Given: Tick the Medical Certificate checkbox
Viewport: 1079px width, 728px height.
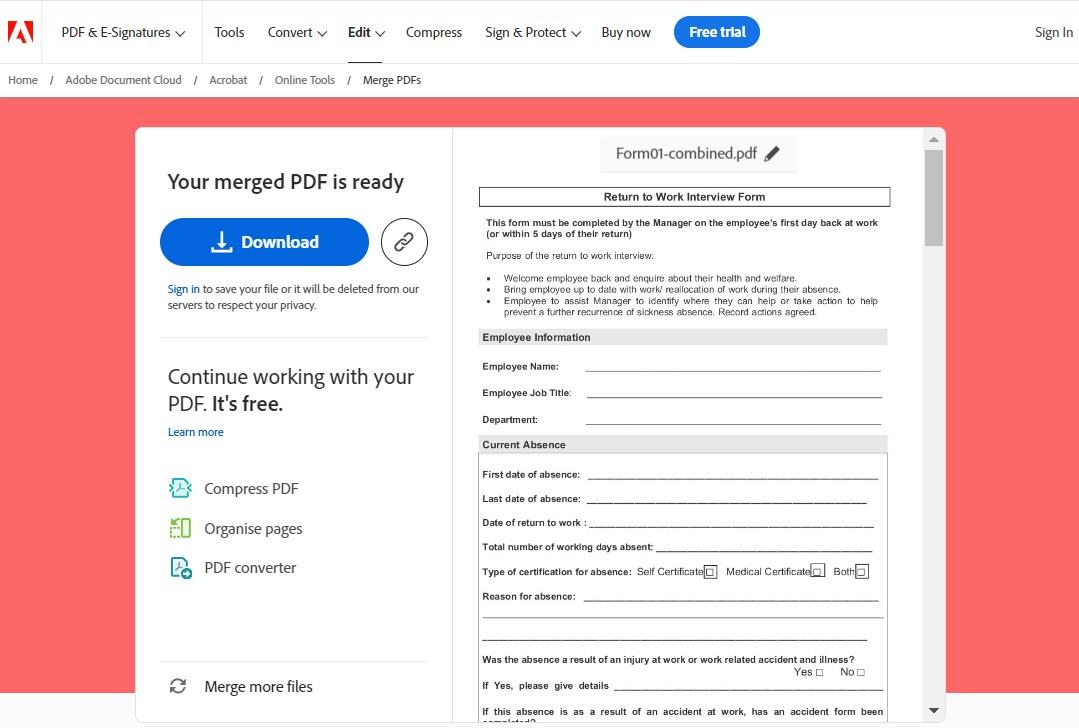Looking at the screenshot, I should coord(817,572).
